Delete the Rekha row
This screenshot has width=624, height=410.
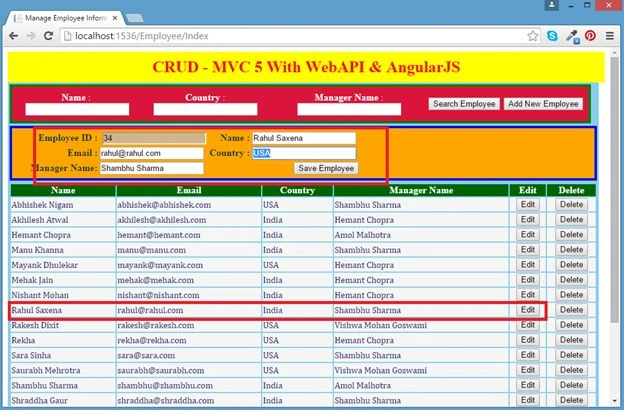571,340
